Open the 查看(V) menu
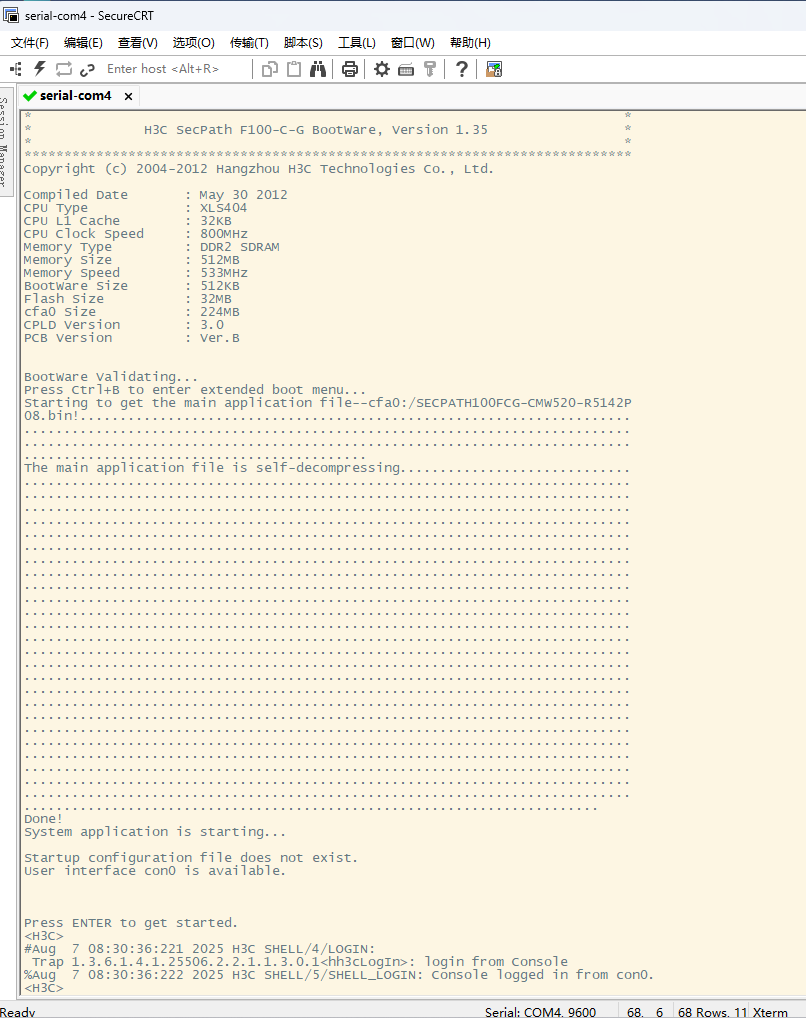806x1018 pixels. pyautogui.click(x=138, y=43)
